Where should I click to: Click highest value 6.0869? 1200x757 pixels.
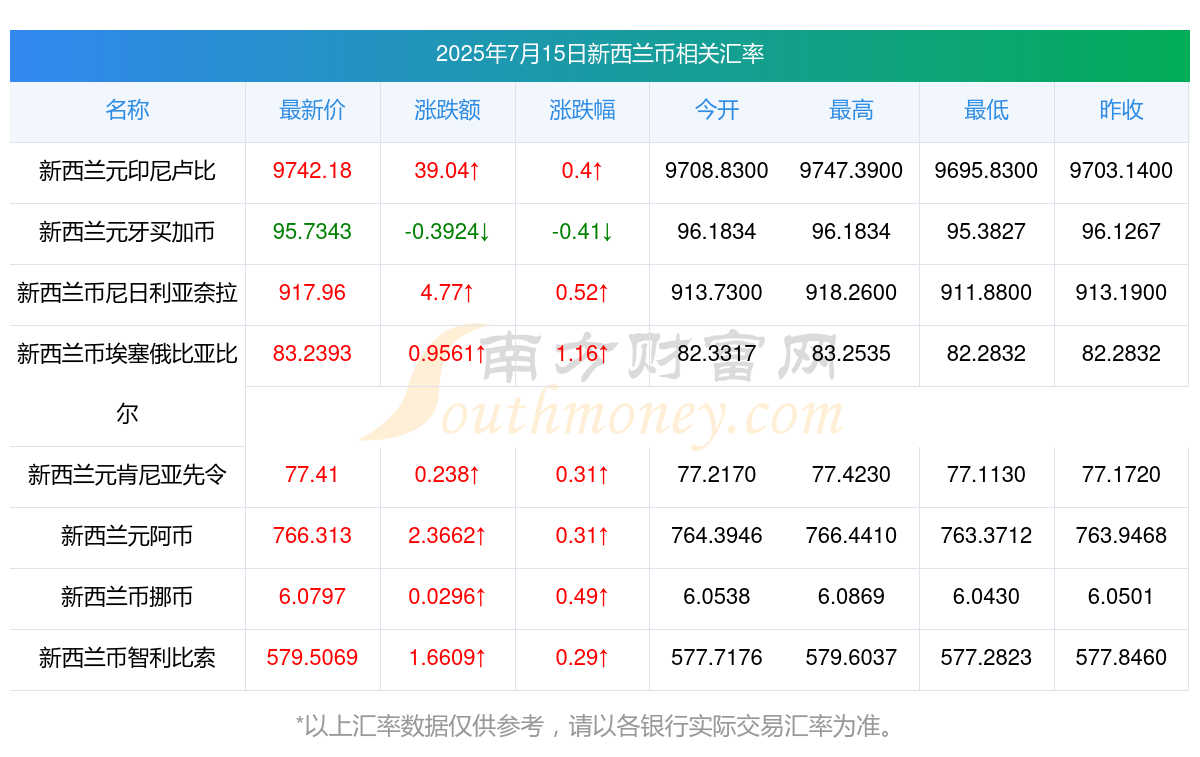[x=851, y=597]
